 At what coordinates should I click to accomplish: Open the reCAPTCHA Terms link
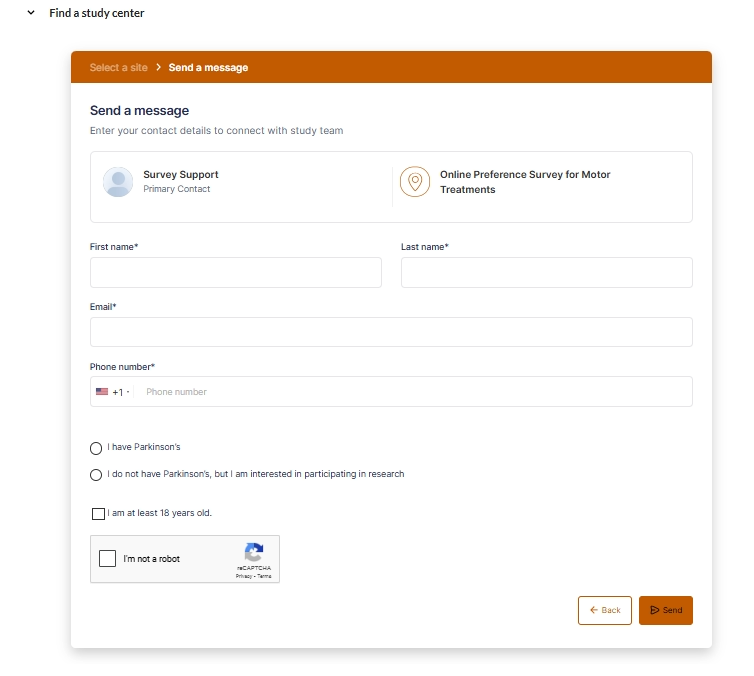(265, 577)
